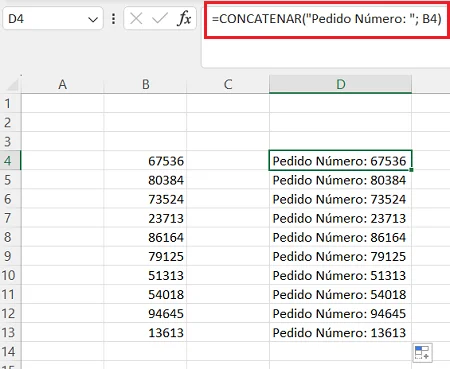Select cell Pedido Número: 13613
This screenshot has width=450, height=369.
[340, 332]
